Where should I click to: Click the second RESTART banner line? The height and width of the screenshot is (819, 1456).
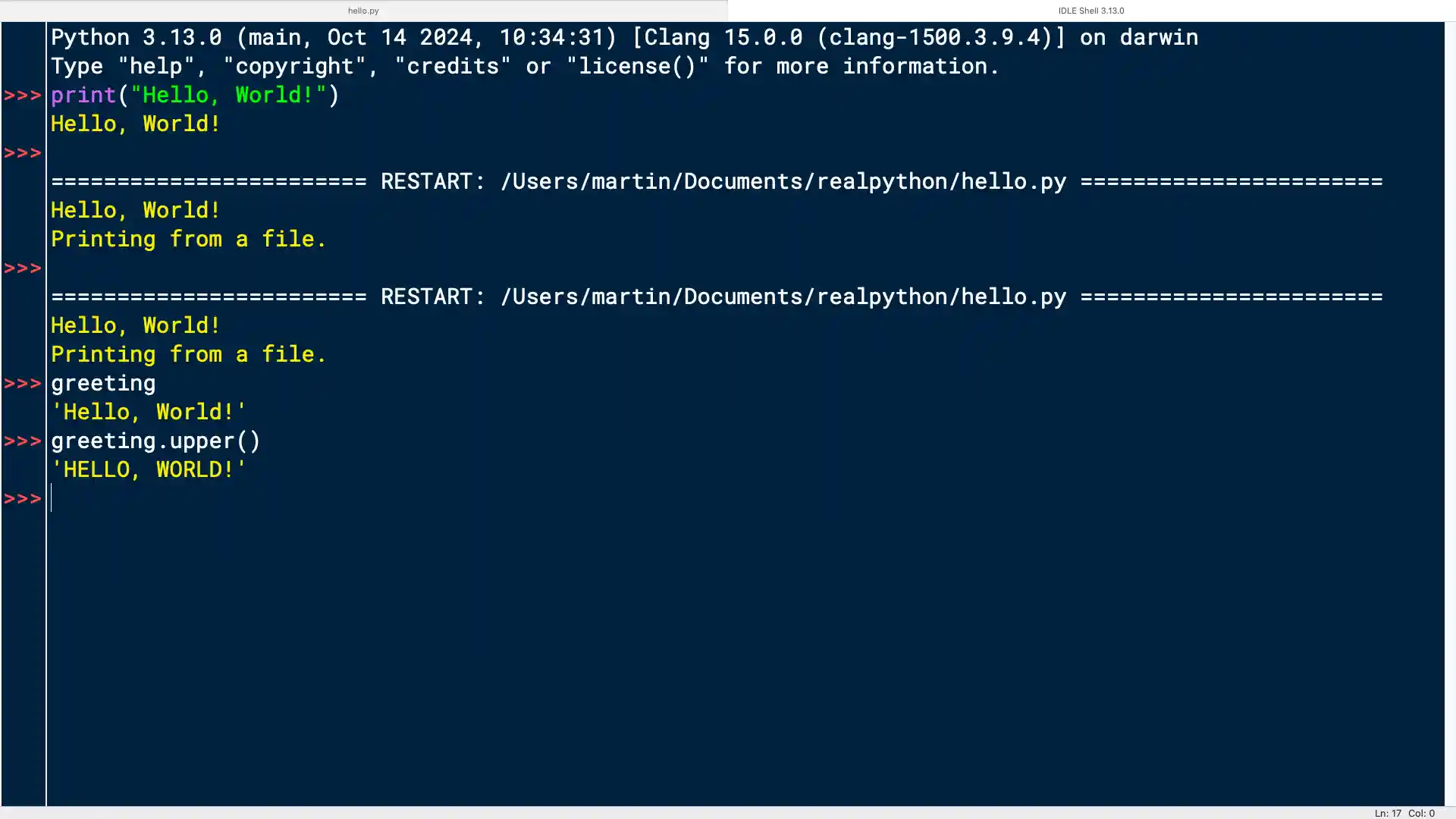click(x=717, y=297)
